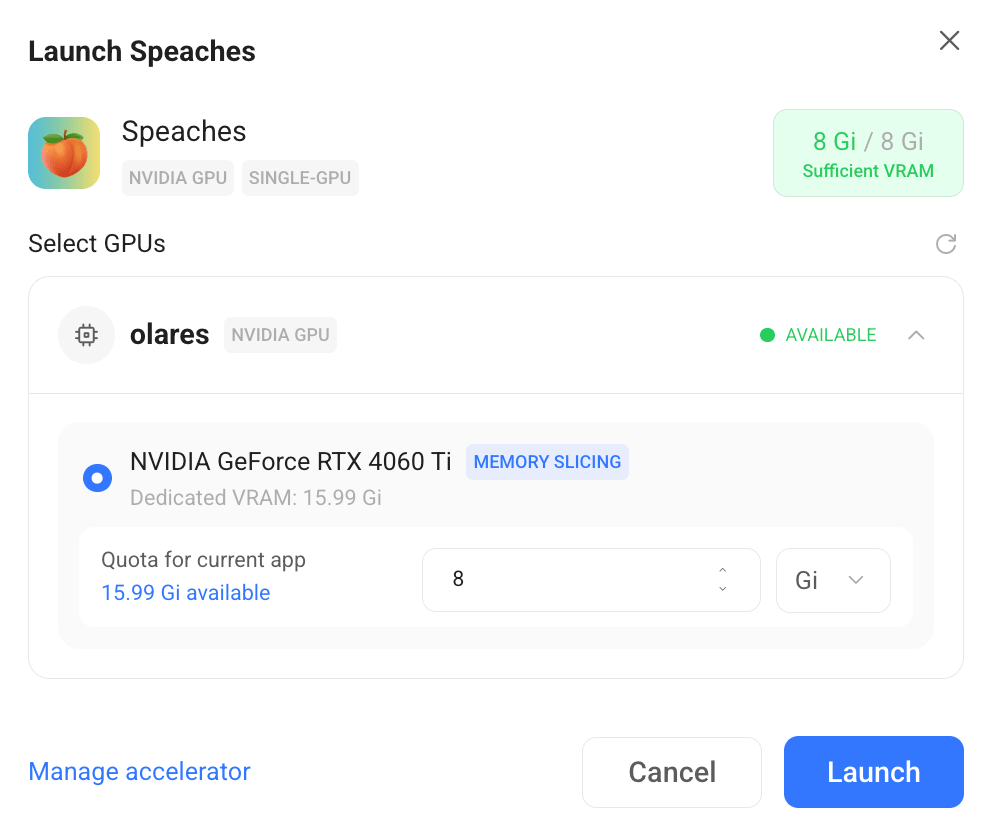Image resolution: width=992 pixels, height=836 pixels.
Task: Click the NVIDIA GPU tag under Speaches
Action: tap(178, 178)
